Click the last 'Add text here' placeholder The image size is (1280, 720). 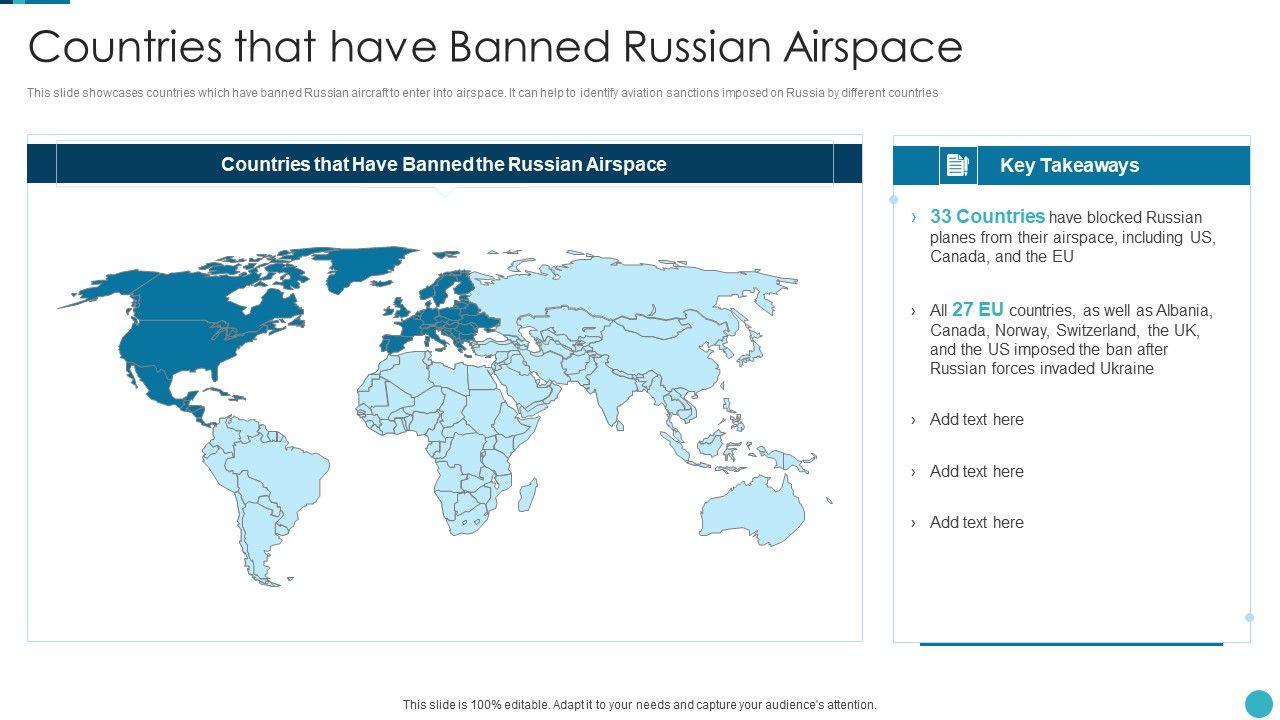[977, 523]
